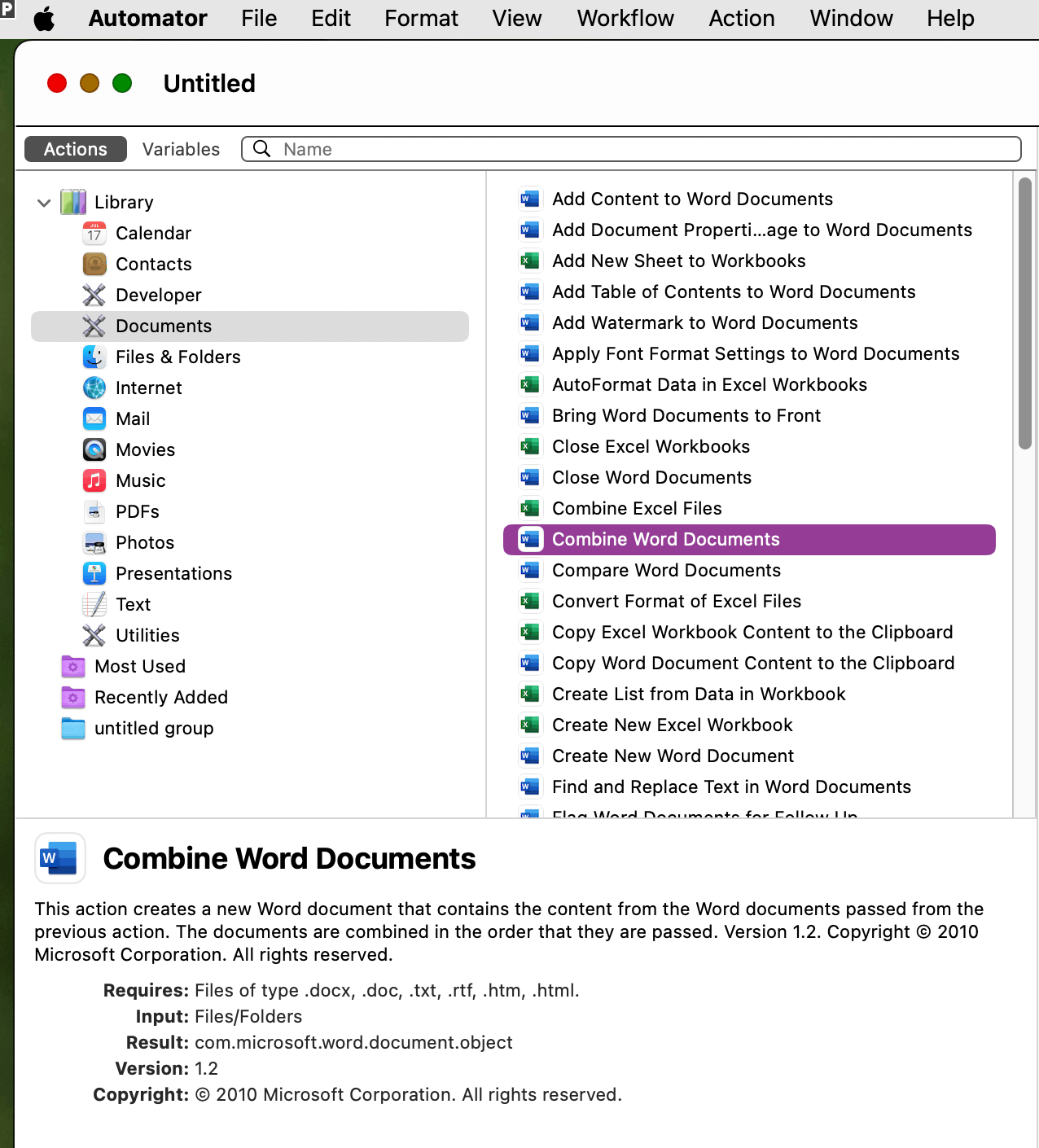Viewport: 1039px width, 1148px height.
Task: Click the actions list scrollbar
Action: 1025,313
